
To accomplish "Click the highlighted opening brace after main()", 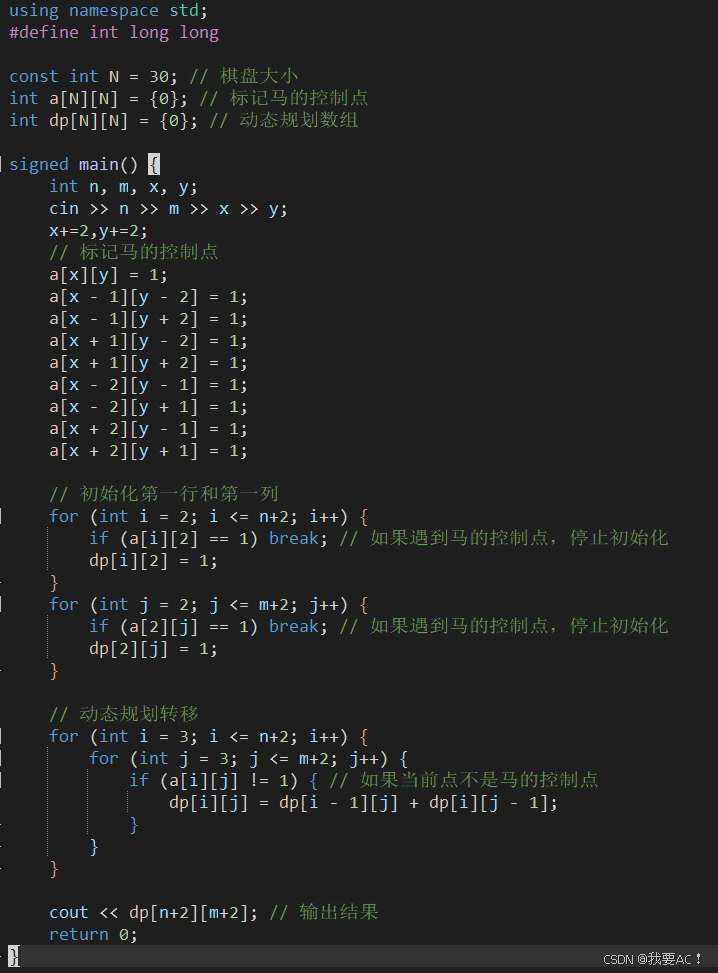I will coord(154,164).
